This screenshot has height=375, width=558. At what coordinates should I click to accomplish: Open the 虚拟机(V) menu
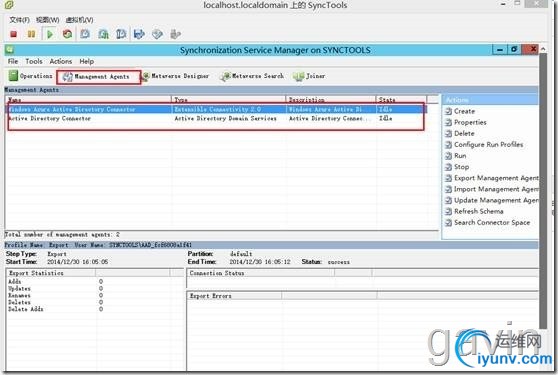point(79,20)
